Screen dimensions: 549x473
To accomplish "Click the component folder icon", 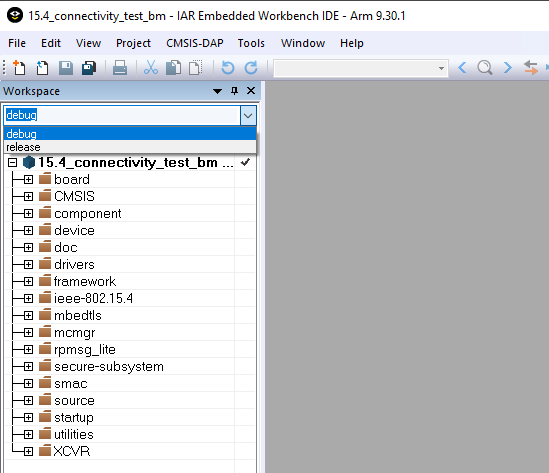I will [45, 213].
